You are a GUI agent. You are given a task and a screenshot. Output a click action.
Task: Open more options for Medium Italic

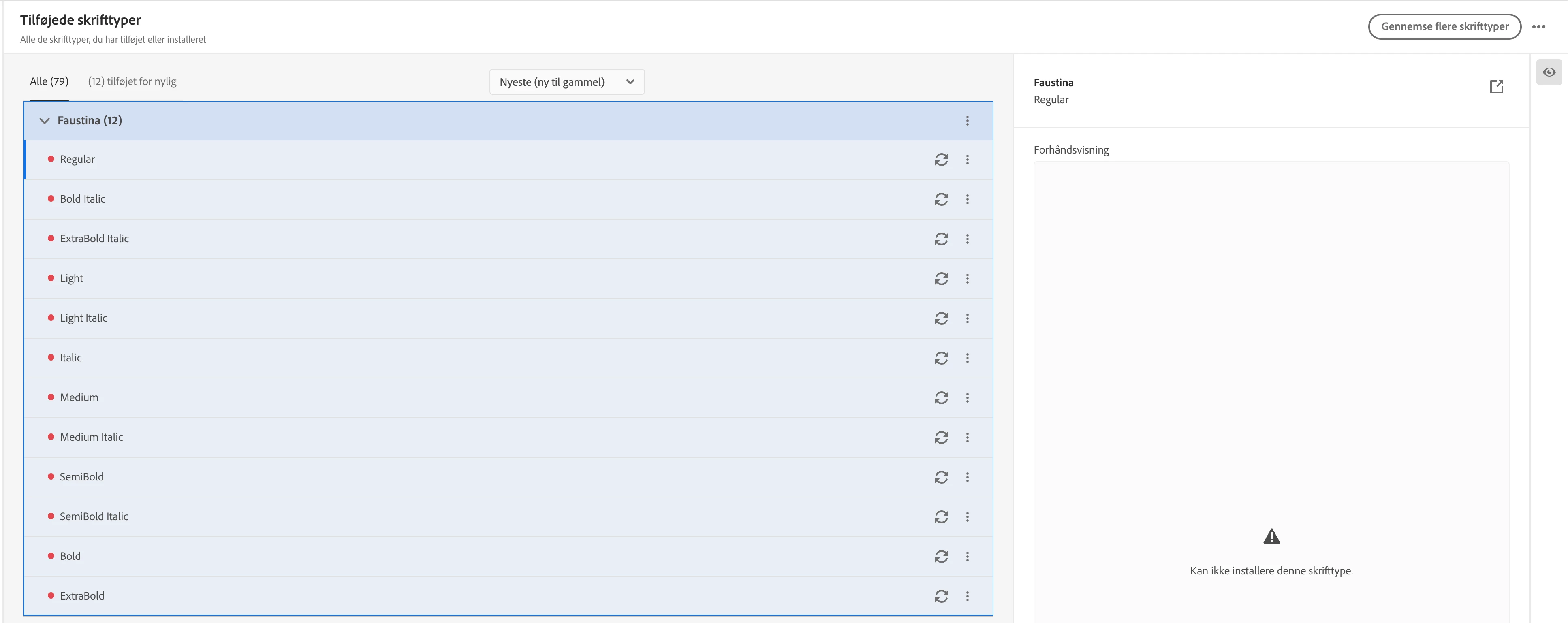coord(967,437)
